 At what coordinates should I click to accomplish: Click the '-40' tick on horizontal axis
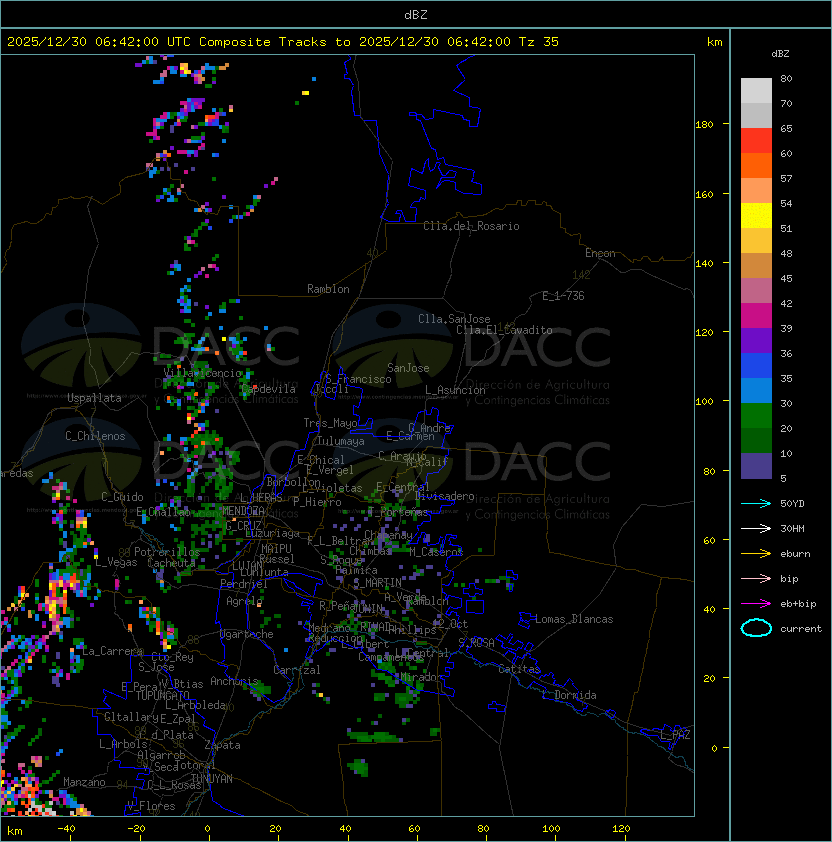click(x=66, y=829)
